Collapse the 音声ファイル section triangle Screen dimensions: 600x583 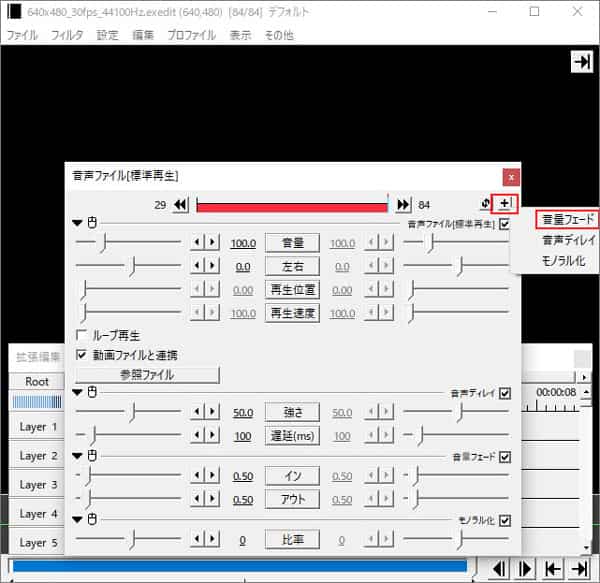(x=78, y=223)
